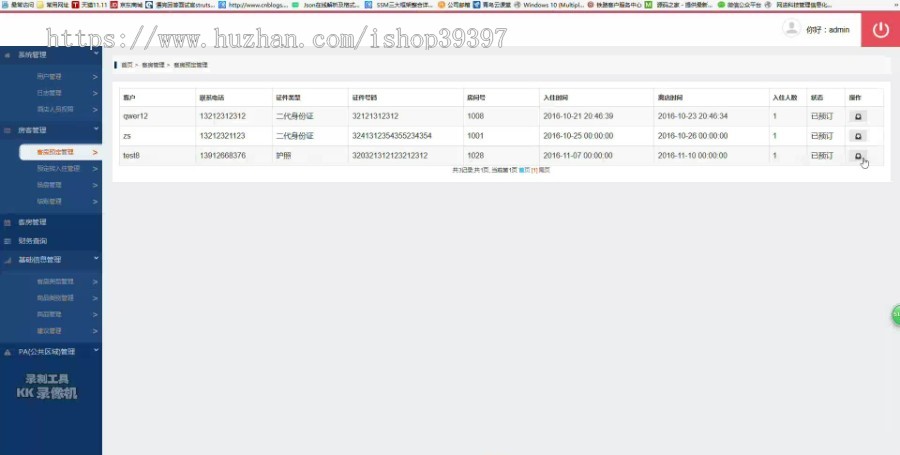Click arrow of third item under 系统管理
This screenshot has height=455, width=900.
95,109
